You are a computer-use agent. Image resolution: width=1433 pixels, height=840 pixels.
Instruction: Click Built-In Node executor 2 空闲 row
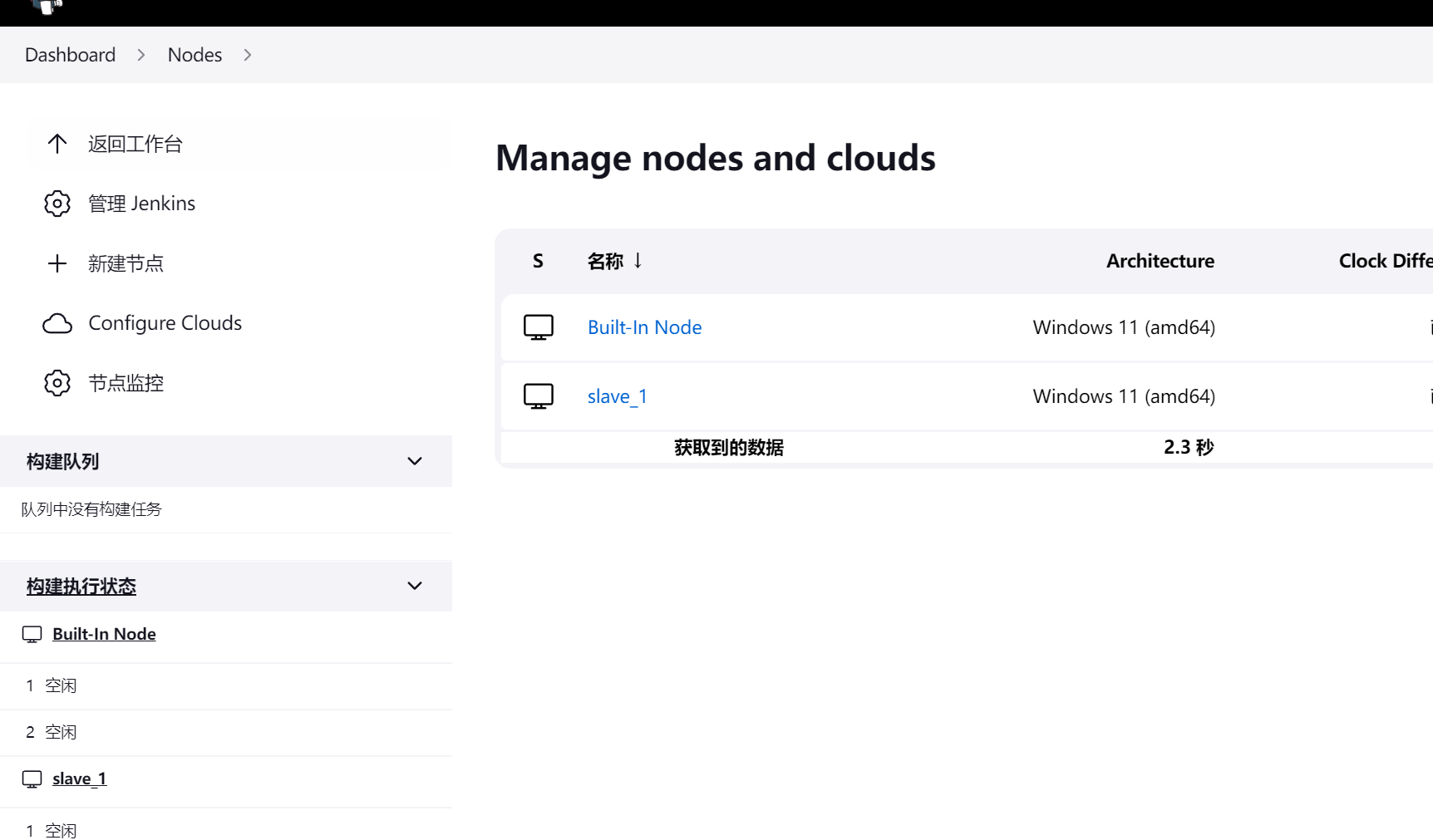pos(226,733)
